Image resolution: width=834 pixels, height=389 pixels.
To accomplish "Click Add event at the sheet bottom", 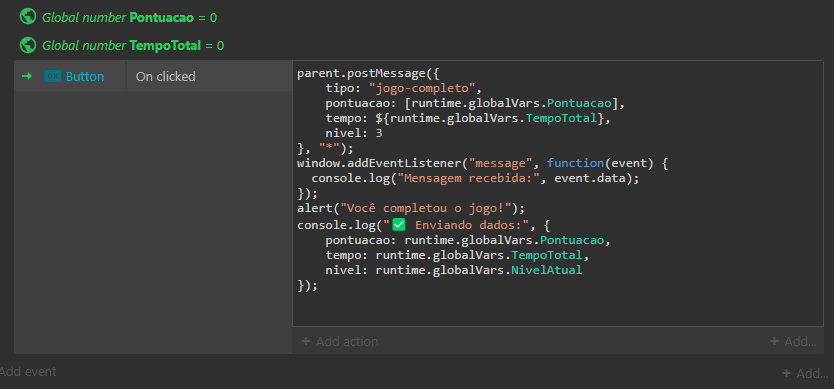I will coord(28,371).
